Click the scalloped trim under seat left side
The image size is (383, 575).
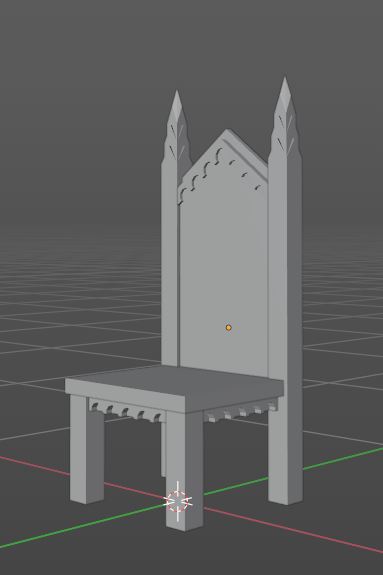coord(125,411)
